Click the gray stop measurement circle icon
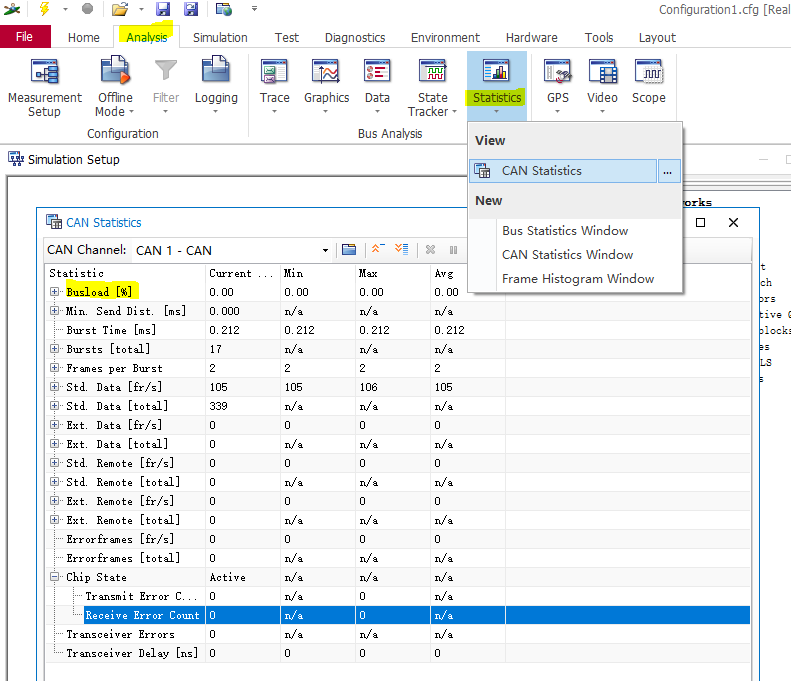The height and width of the screenshot is (685, 791). pyautogui.click(x=87, y=9)
